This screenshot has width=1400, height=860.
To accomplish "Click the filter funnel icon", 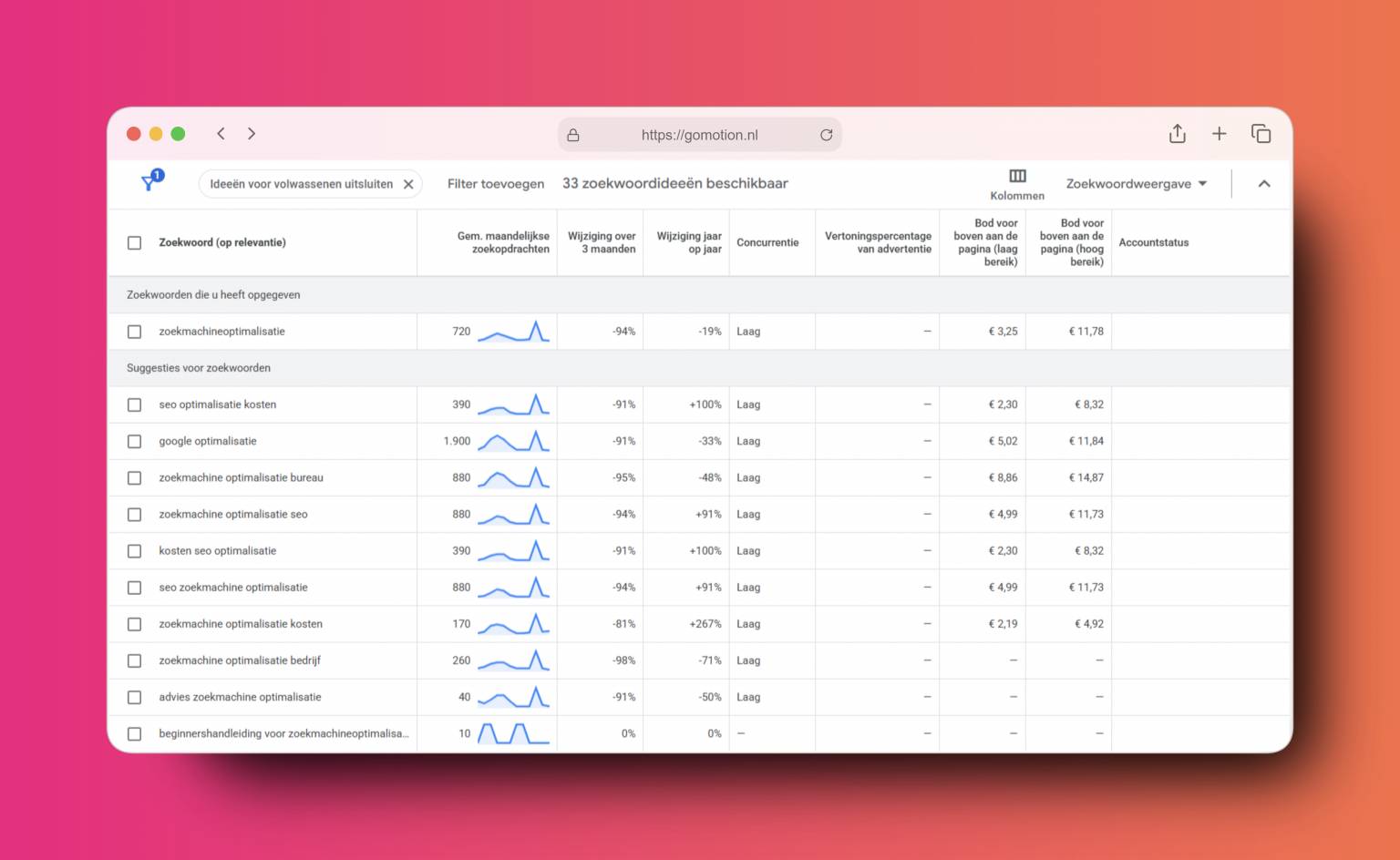I will click(150, 181).
